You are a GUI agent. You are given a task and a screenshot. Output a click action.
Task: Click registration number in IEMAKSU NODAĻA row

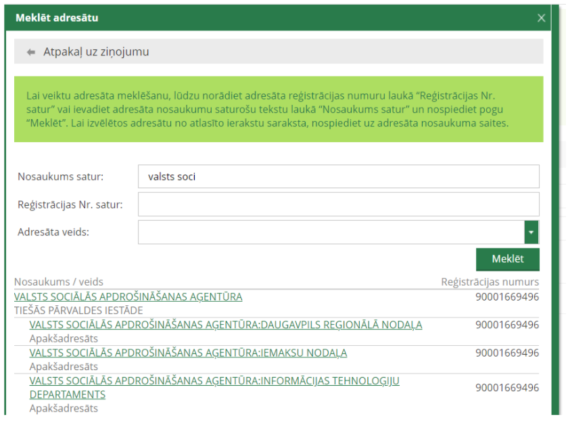[507, 353]
